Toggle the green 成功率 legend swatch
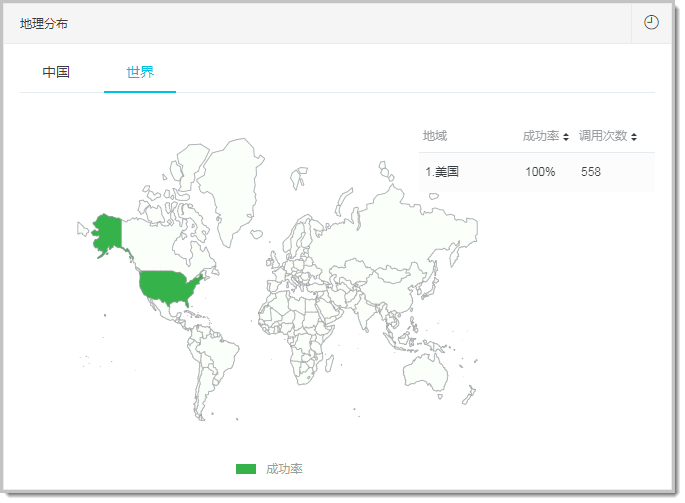 click(246, 469)
